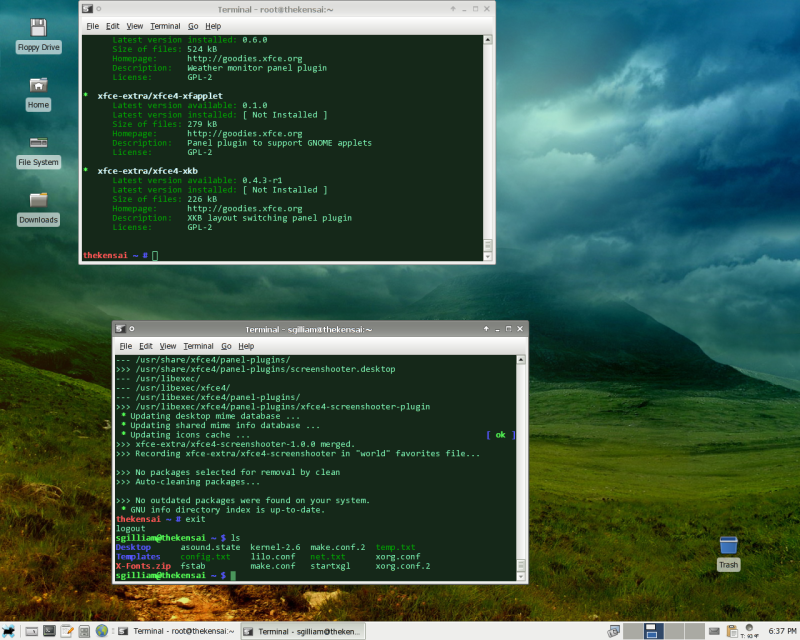
Task: Click the sgilliam@thekensai terminal taskbar button
Action: 303,631
